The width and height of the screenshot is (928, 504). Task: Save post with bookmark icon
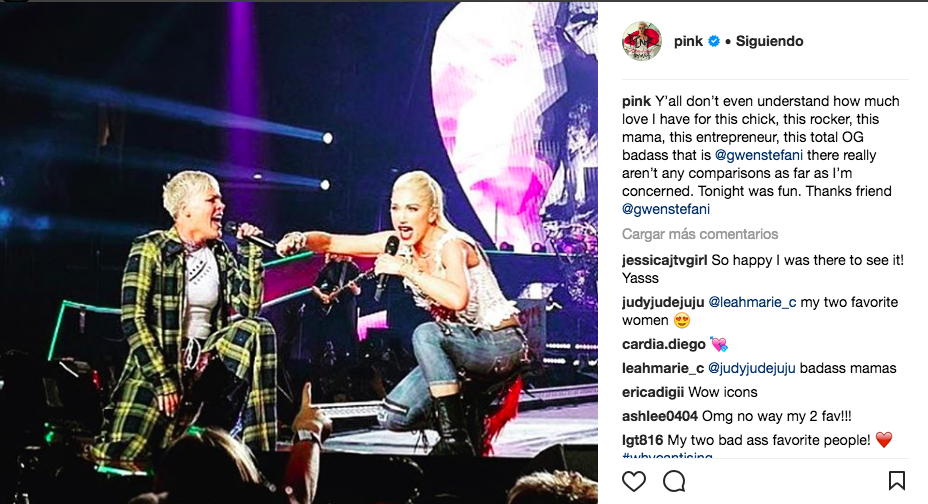tap(897, 481)
